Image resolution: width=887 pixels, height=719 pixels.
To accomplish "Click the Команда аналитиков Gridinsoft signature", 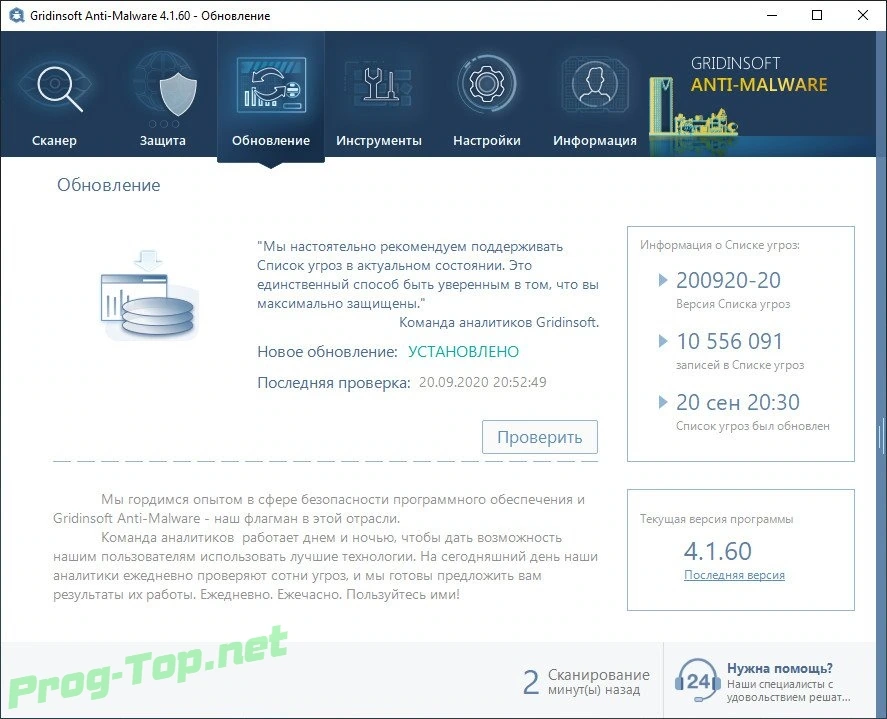I will (x=499, y=322).
